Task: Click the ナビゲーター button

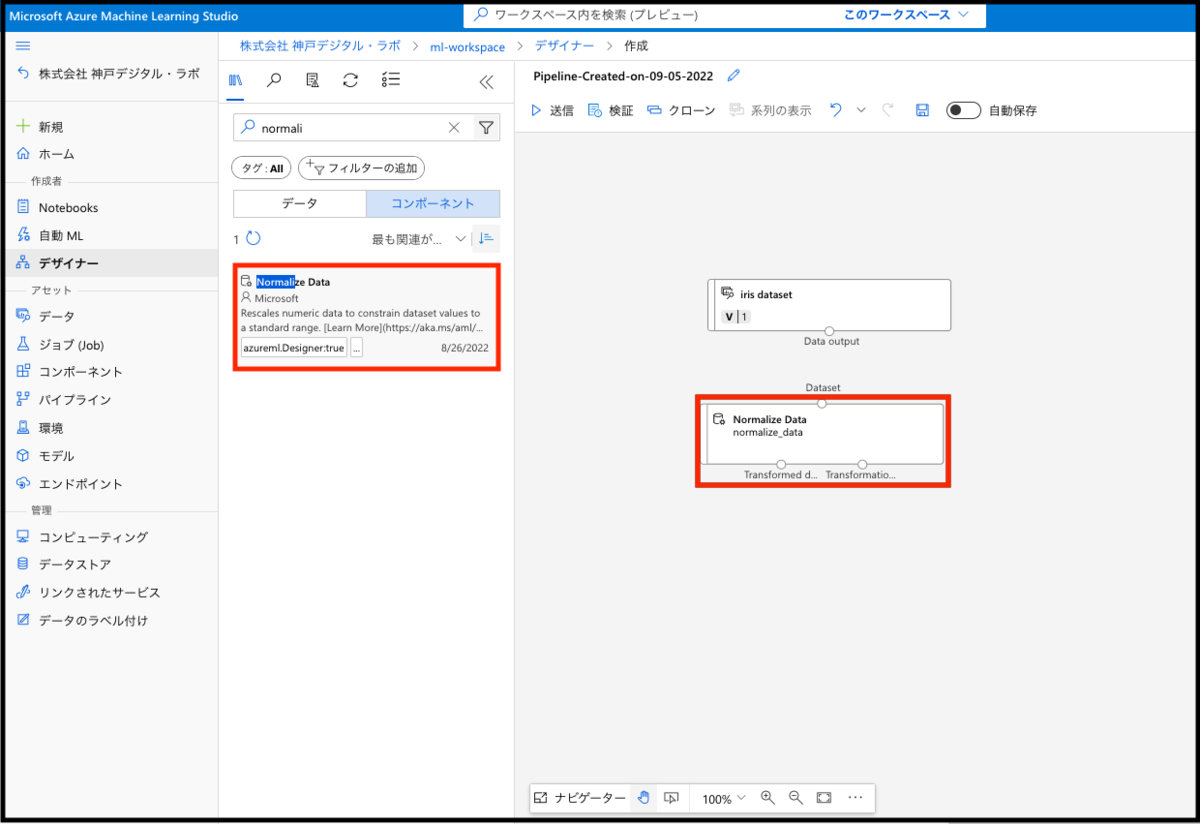Action: pos(580,798)
